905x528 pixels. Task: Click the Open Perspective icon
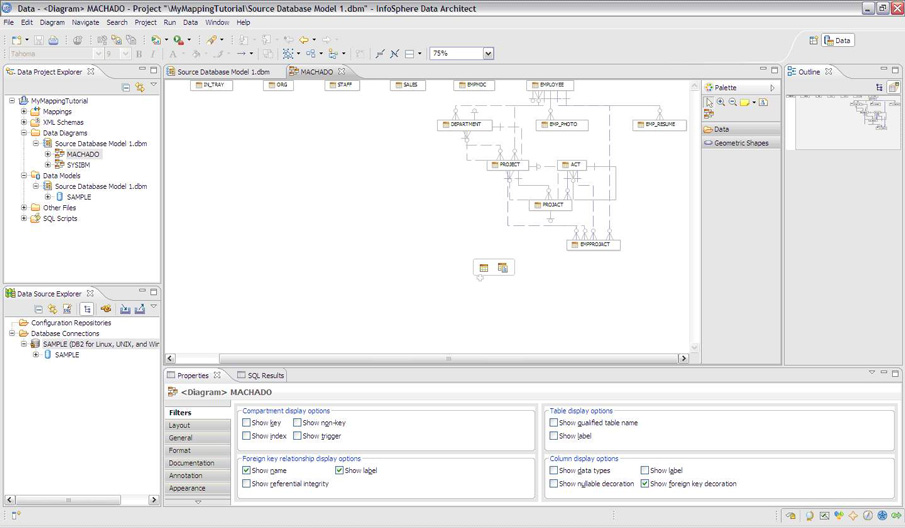[813, 40]
